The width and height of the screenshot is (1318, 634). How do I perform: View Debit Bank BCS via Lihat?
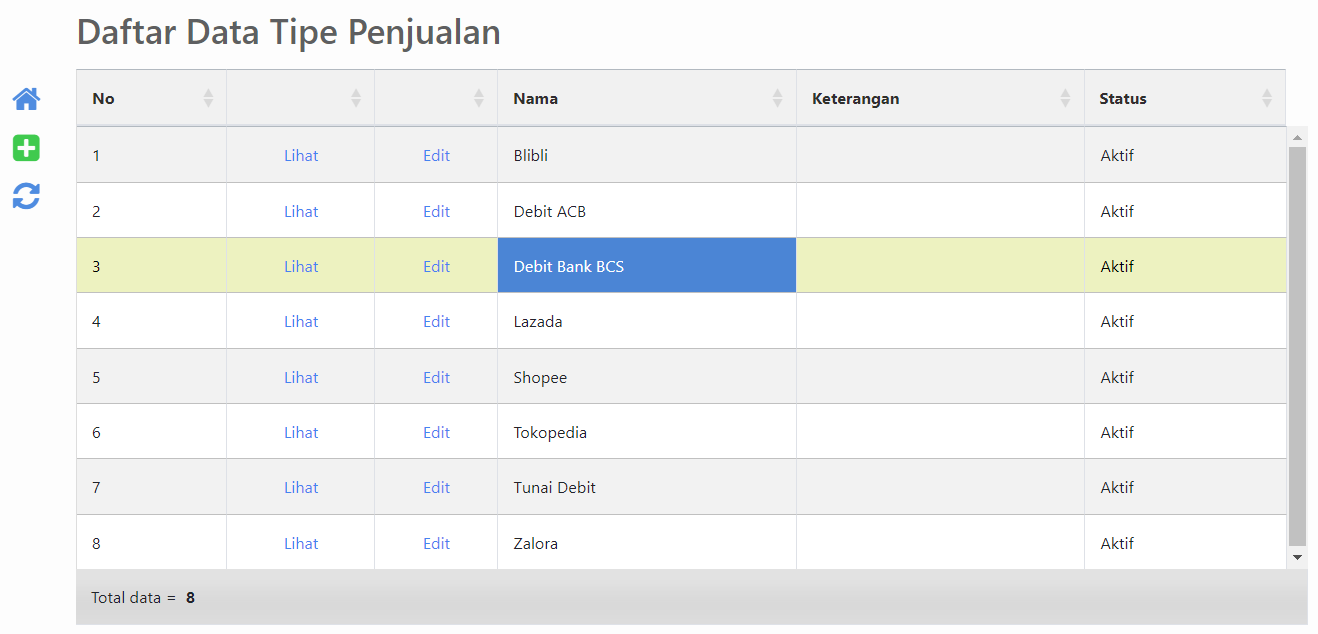coord(301,266)
